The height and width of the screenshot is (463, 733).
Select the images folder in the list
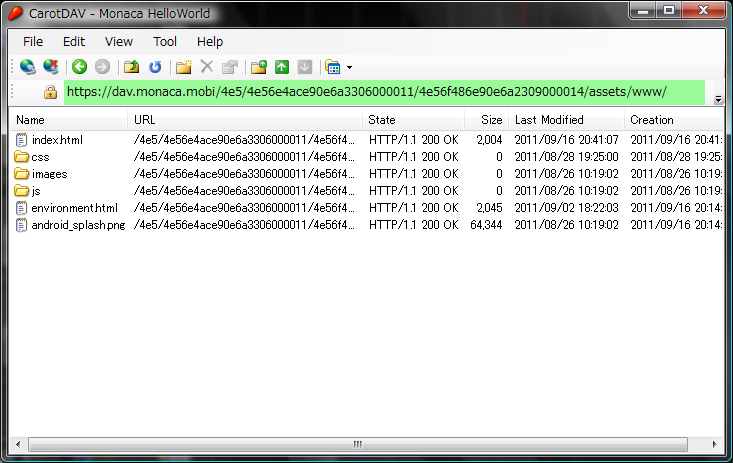click(x=49, y=174)
